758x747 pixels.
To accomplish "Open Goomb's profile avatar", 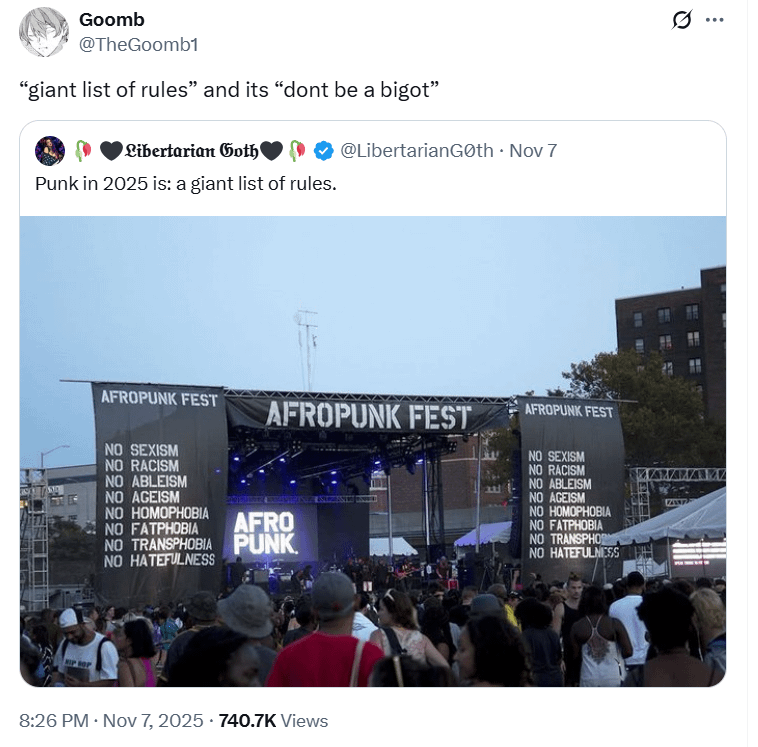I will [x=44, y=32].
